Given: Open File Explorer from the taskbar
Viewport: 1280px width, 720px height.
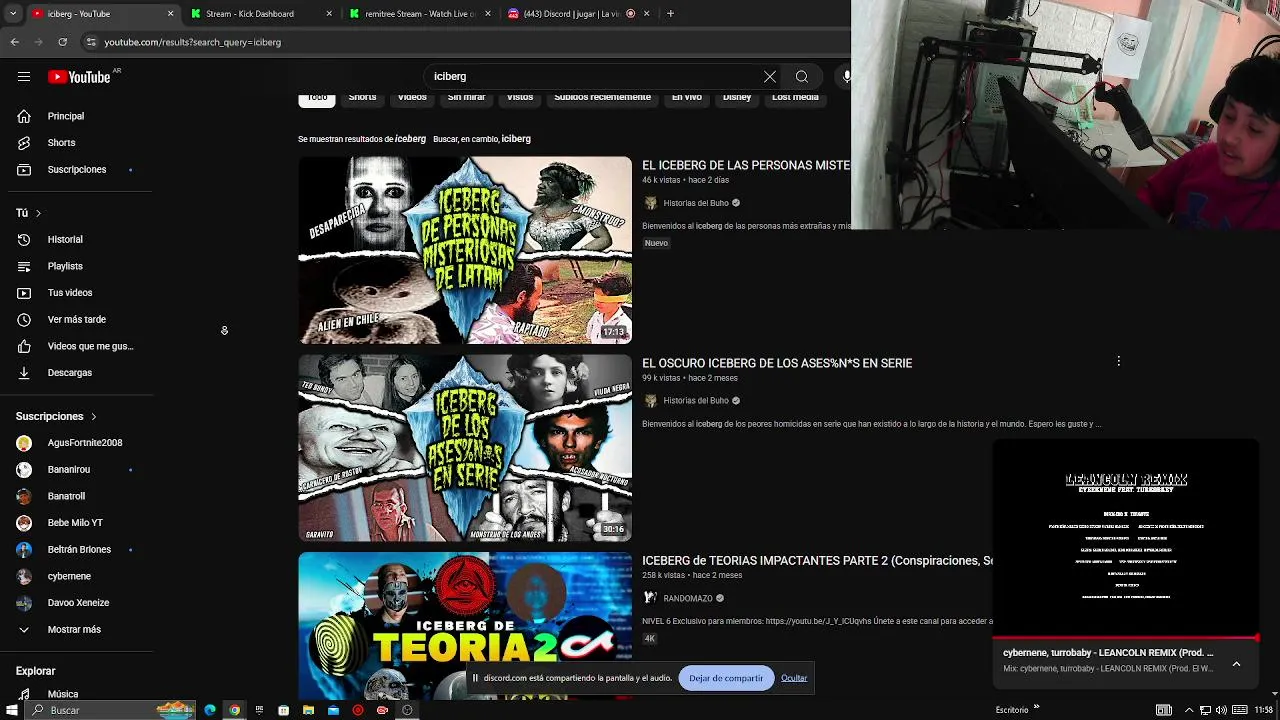Looking at the screenshot, I should [308, 710].
